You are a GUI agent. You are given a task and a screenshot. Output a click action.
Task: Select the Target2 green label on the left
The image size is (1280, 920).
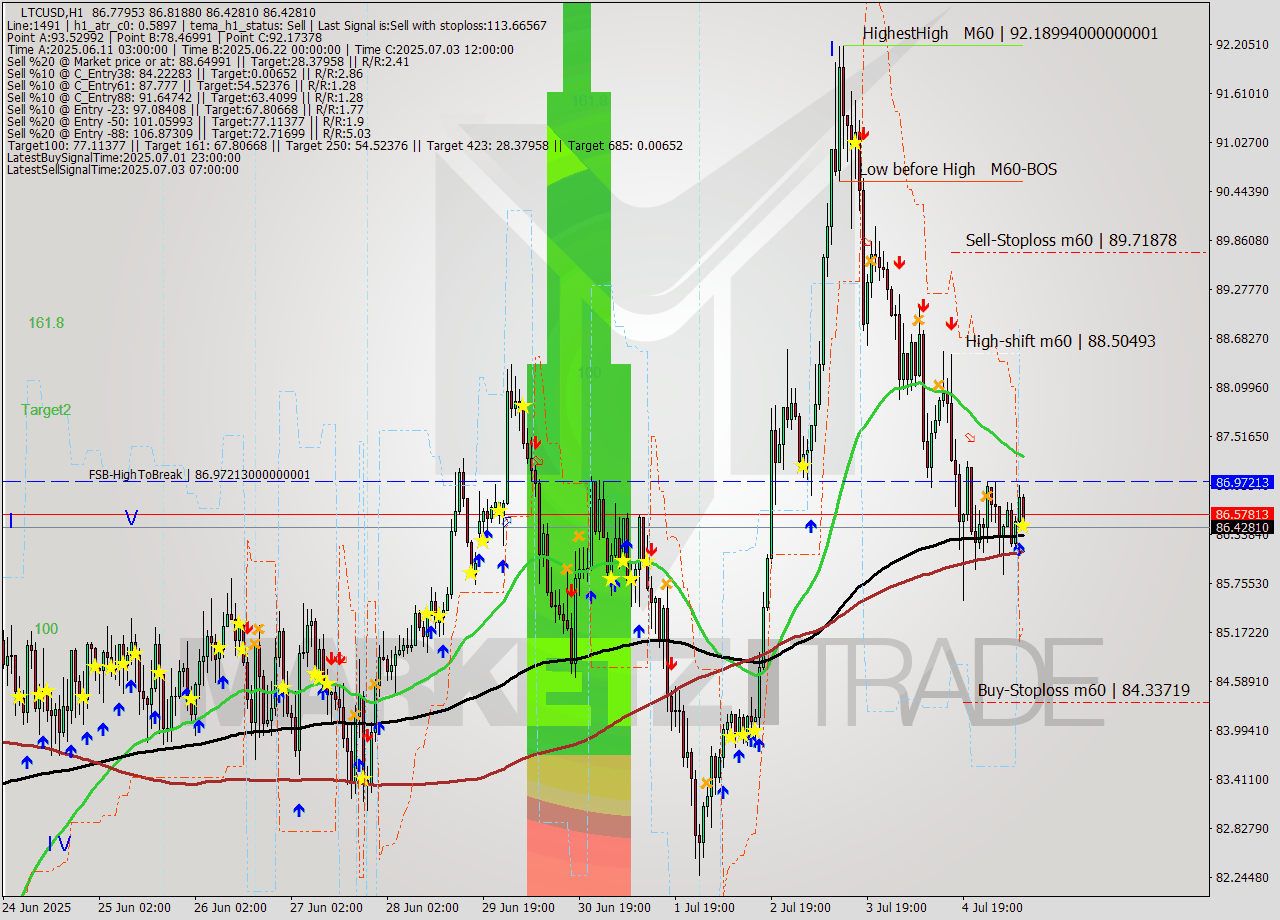pyautogui.click(x=45, y=410)
